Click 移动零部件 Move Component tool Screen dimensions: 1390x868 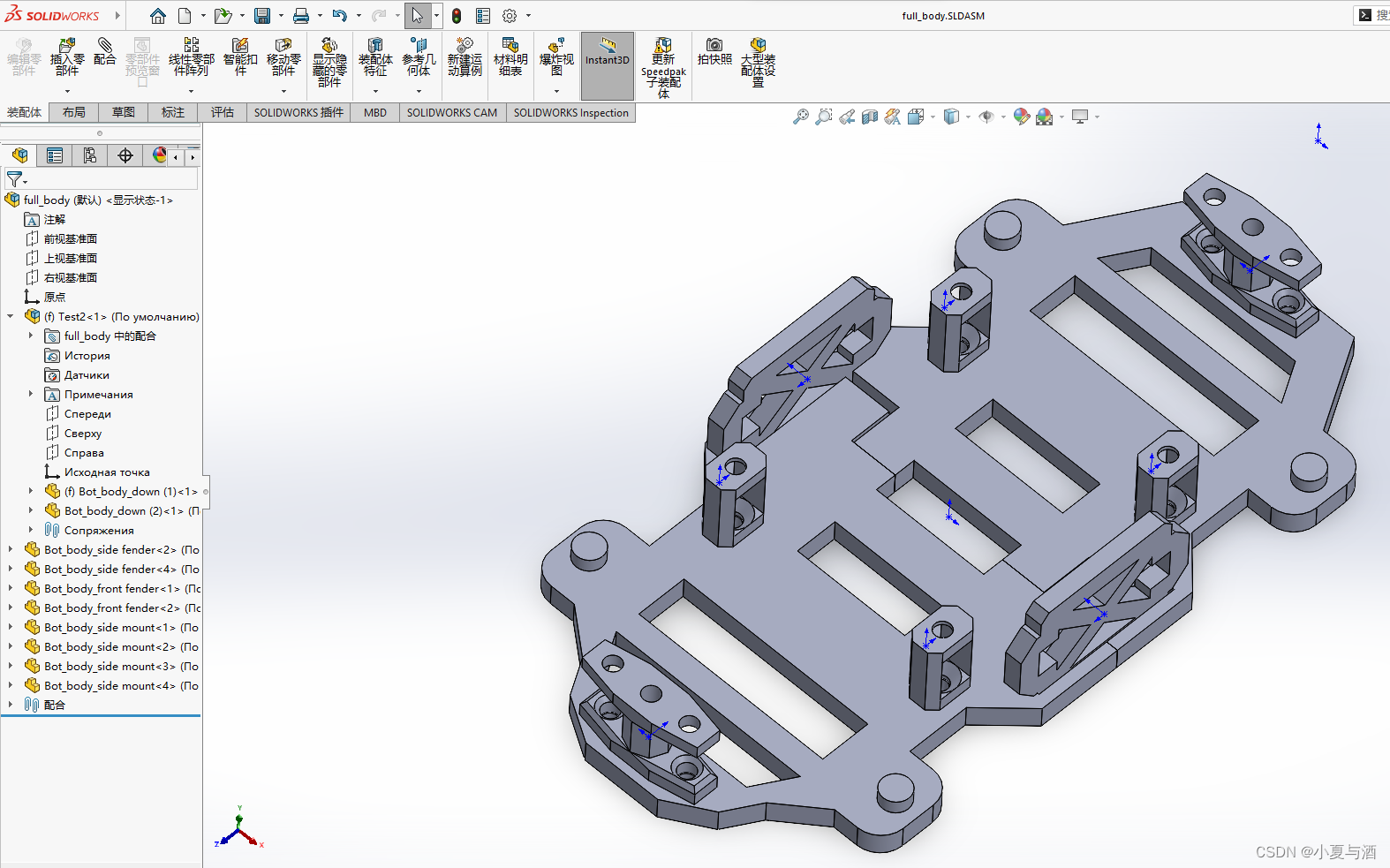(283, 58)
